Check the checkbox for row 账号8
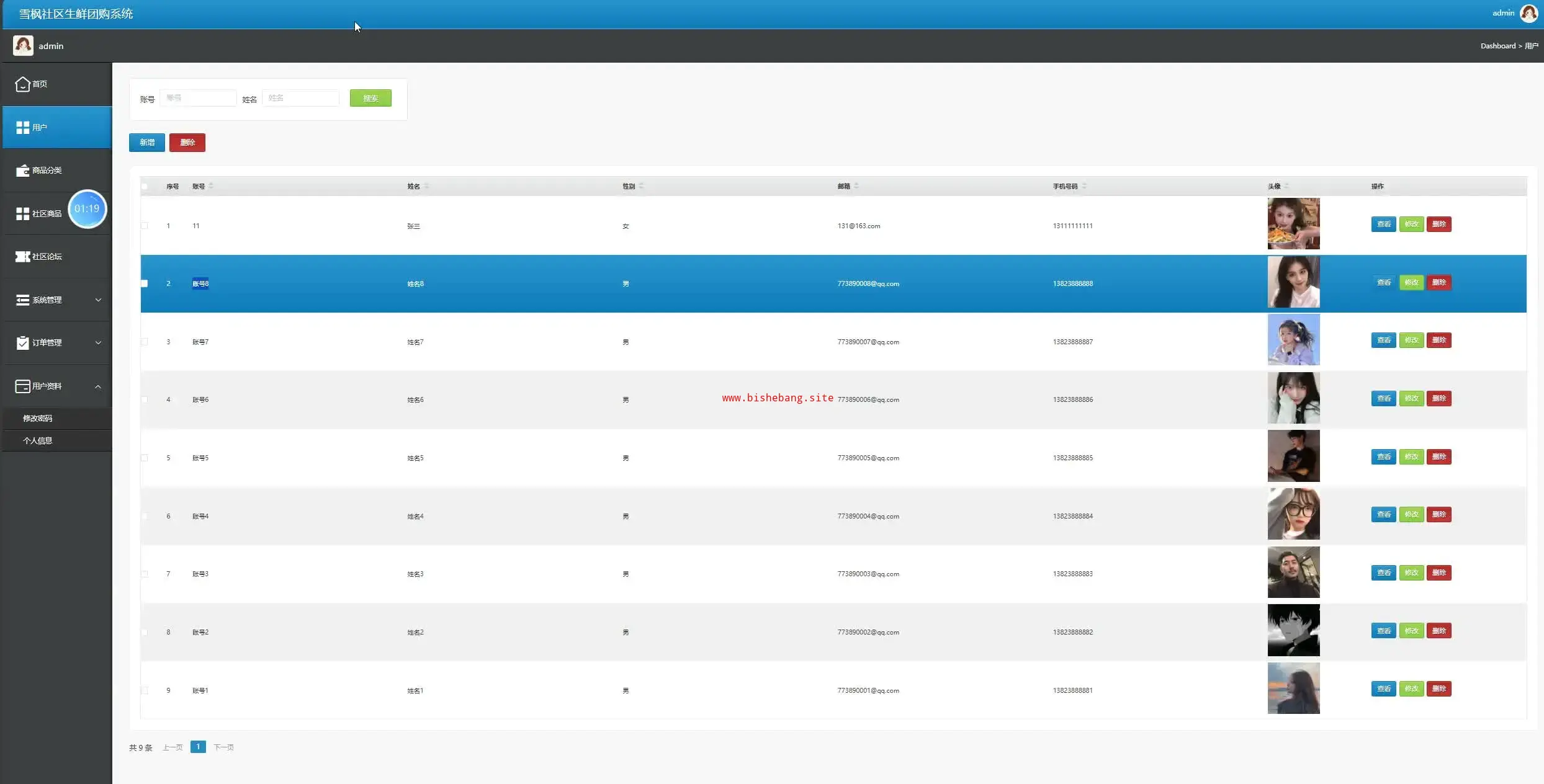 coord(145,283)
